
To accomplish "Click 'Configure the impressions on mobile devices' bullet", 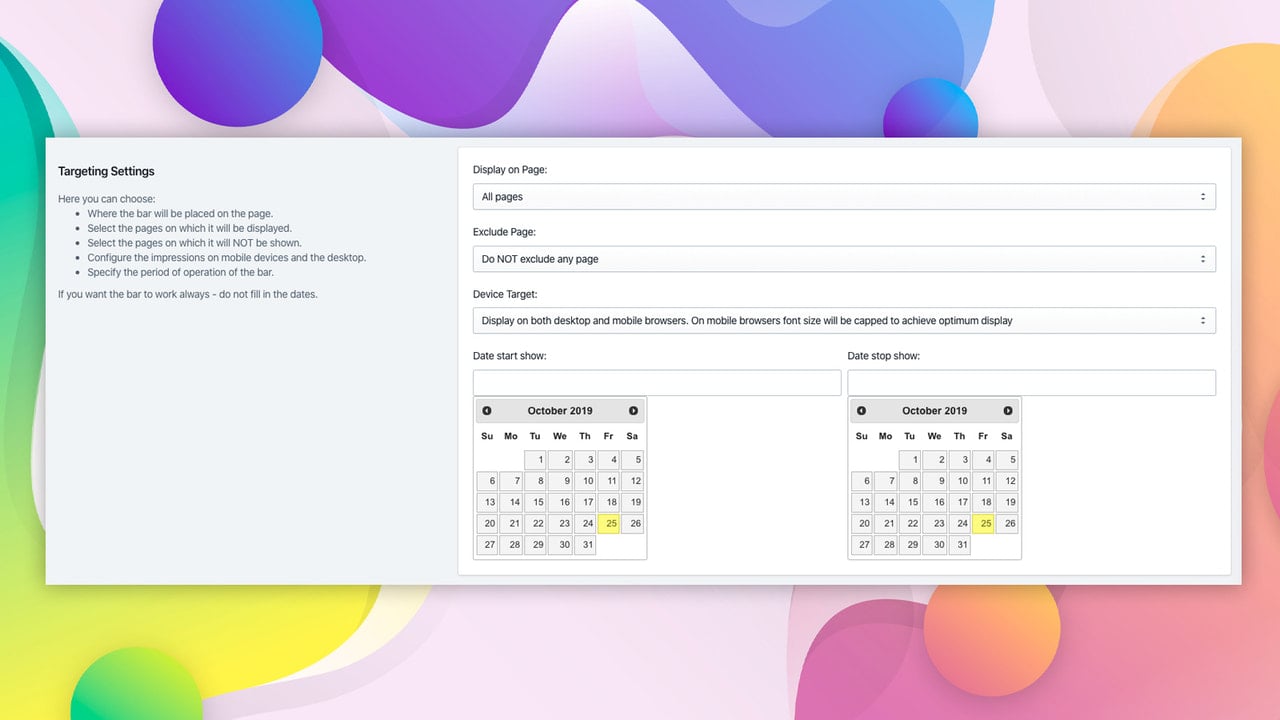I will click(227, 257).
